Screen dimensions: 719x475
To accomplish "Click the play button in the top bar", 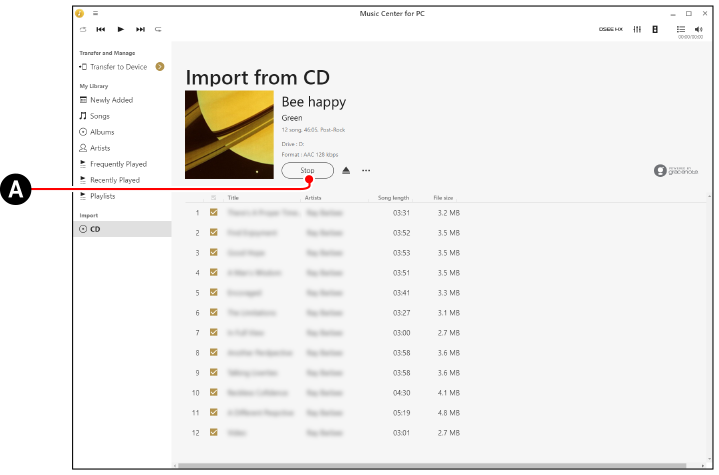I will [x=121, y=30].
